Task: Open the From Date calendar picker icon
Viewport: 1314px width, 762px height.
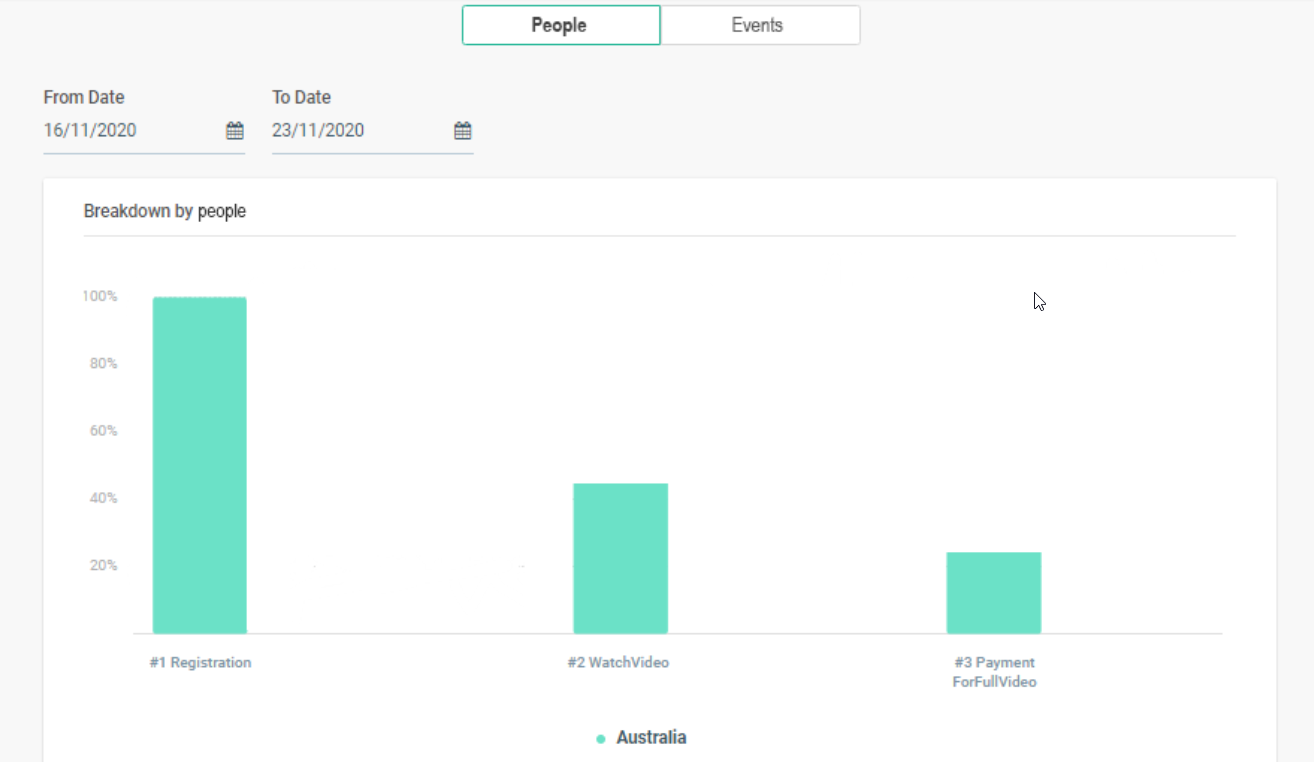Action: pyautogui.click(x=234, y=131)
